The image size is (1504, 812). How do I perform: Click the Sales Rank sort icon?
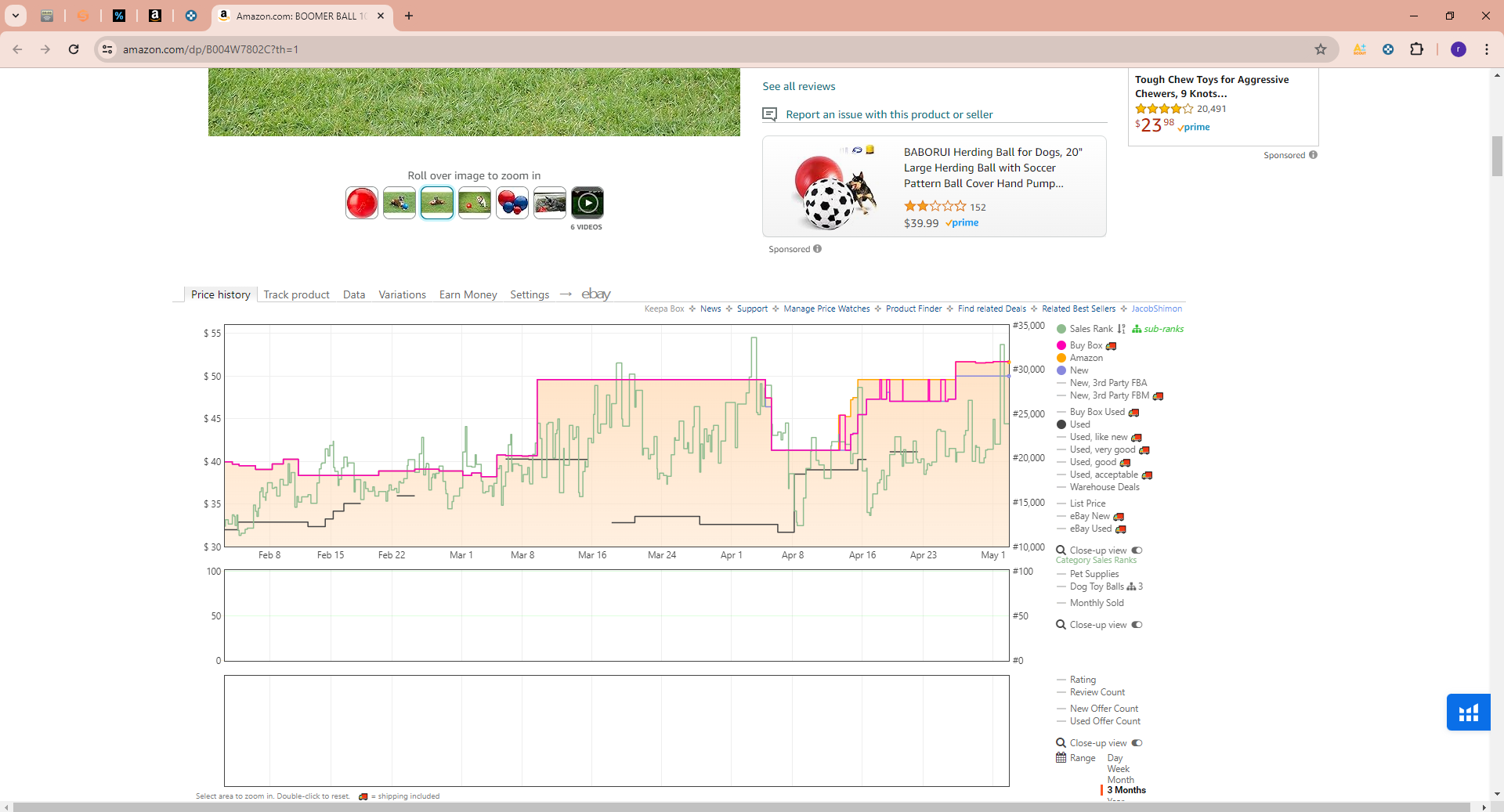1121,329
